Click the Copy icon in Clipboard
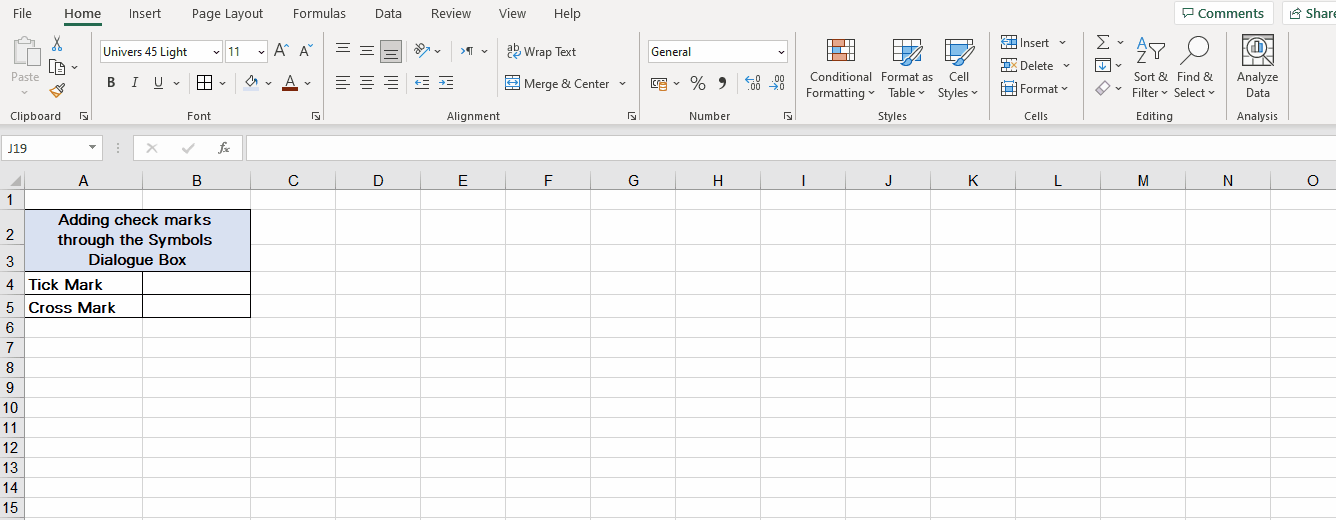The width and height of the screenshot is (1336, 520). pos(57,67)
